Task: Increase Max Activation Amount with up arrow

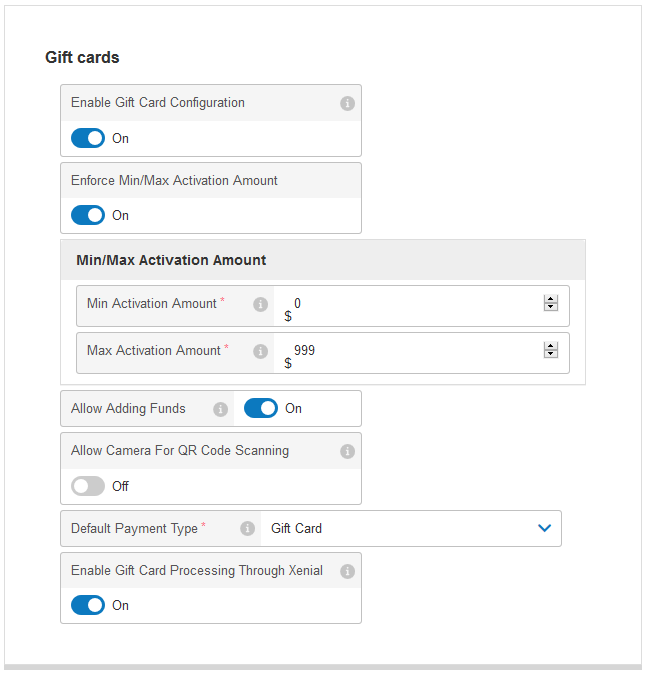Action: click(550, 346)
